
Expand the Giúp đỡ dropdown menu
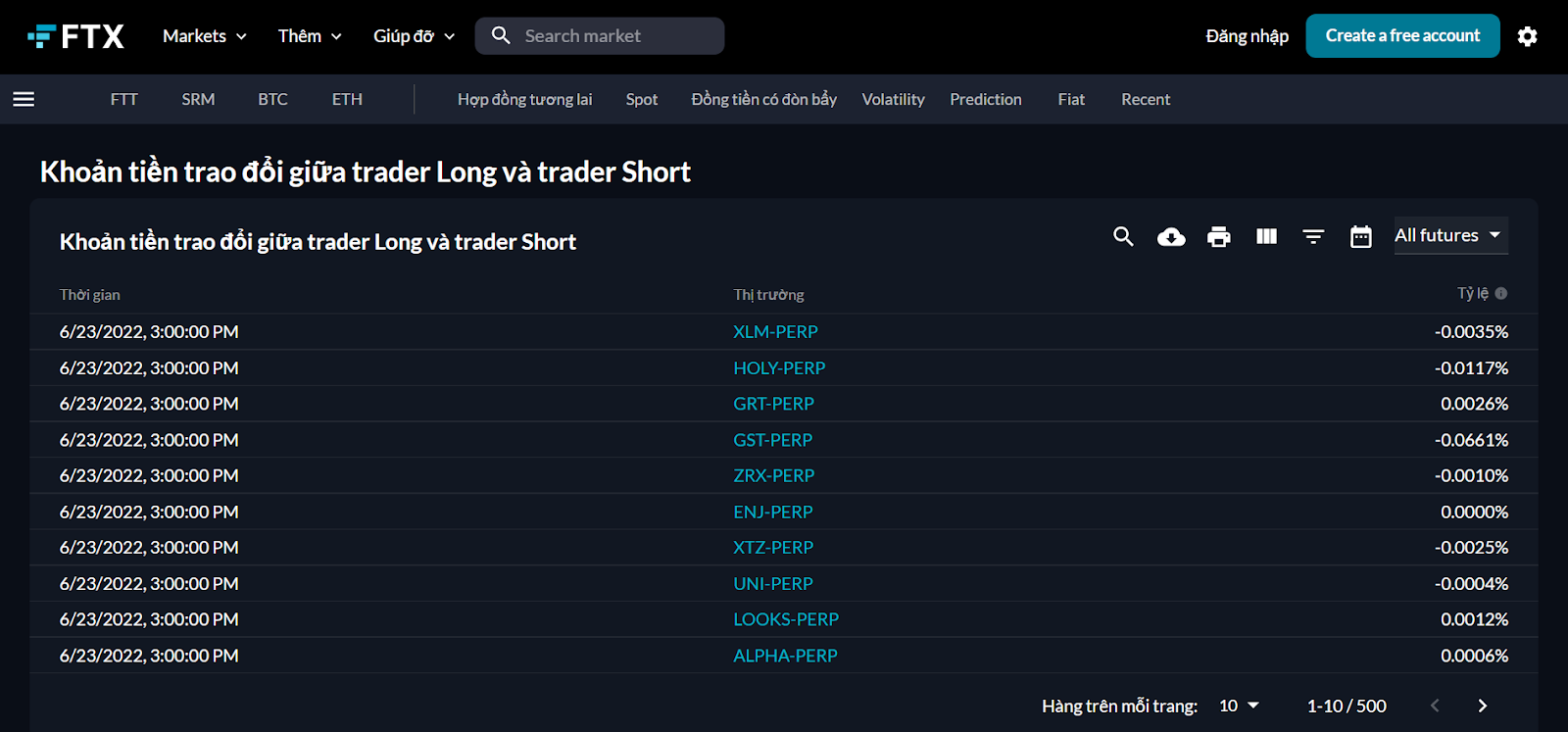tap(415, 36)
